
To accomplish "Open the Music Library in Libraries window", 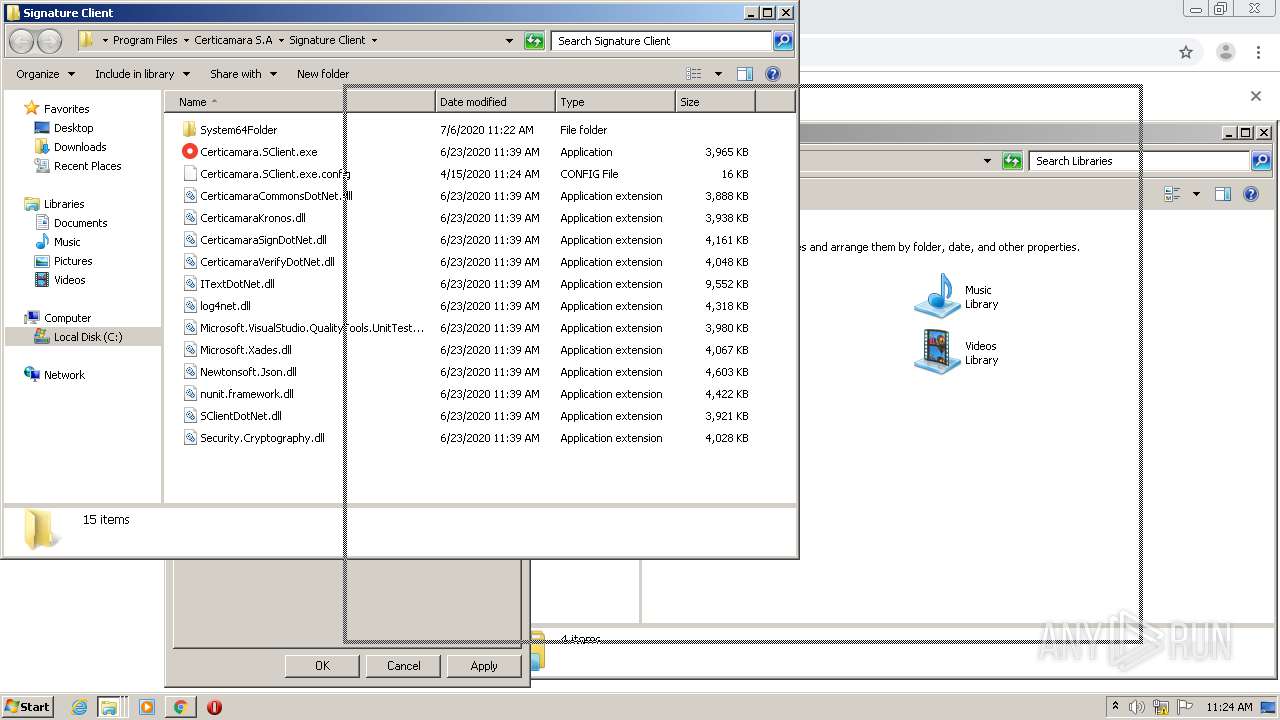I will tap(956, 297).
